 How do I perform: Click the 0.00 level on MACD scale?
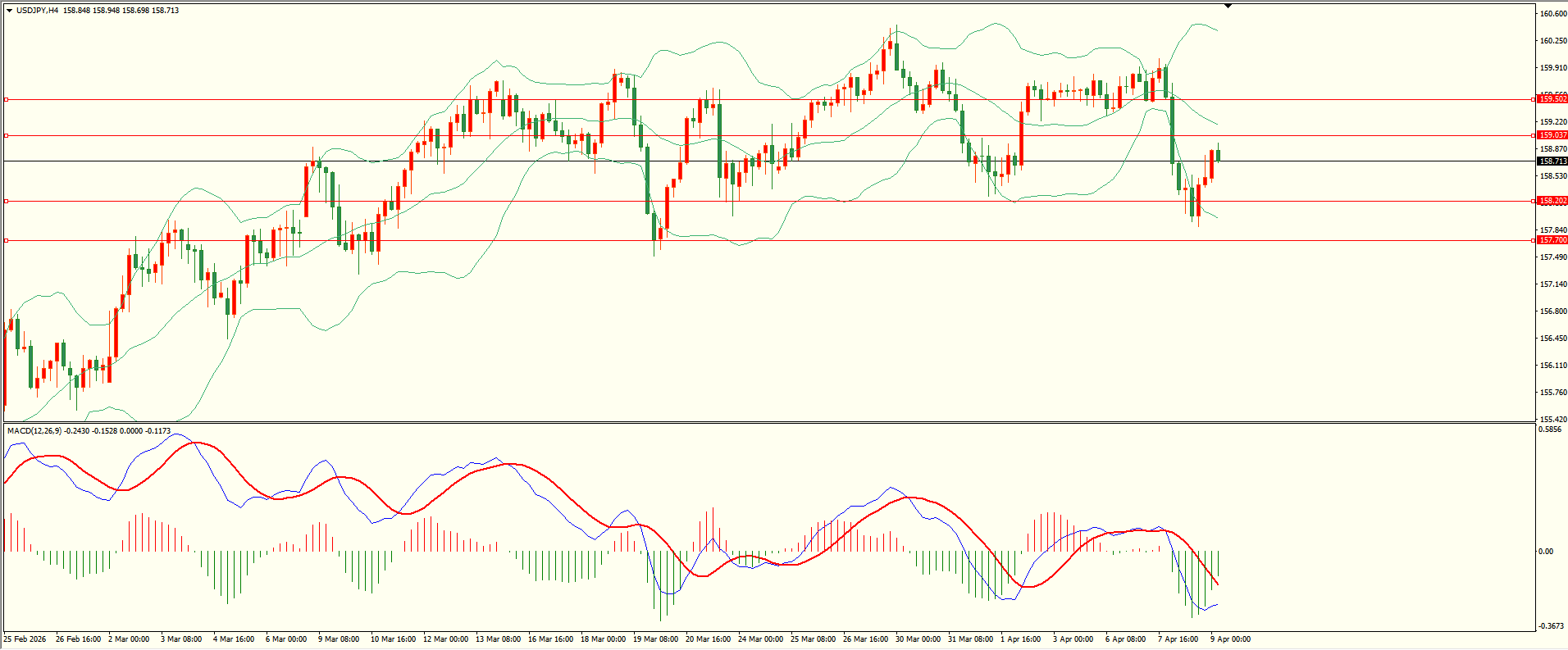click(1546, 552)
